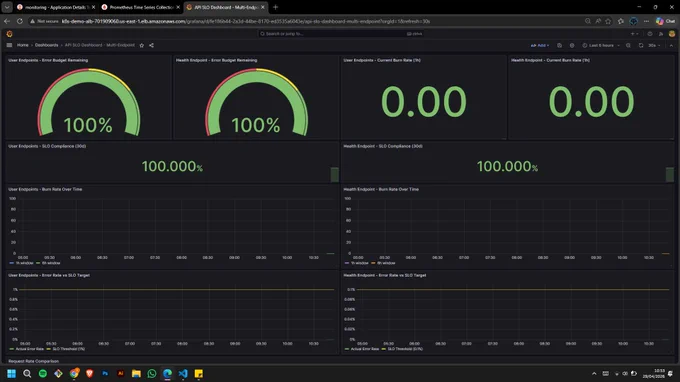
Task: Open the Grafana news feed icon
Action: click(x=661, y=34)
